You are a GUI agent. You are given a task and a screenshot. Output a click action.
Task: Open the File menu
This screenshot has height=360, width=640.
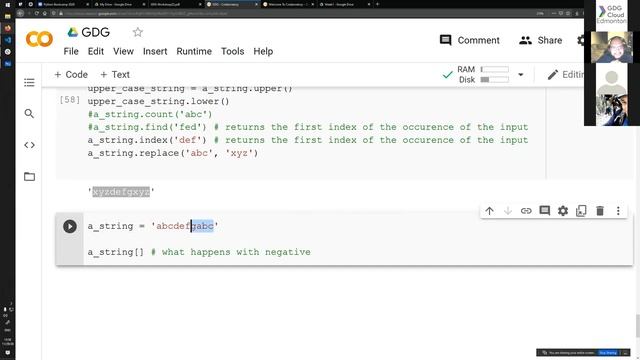[x=71, y=51]
